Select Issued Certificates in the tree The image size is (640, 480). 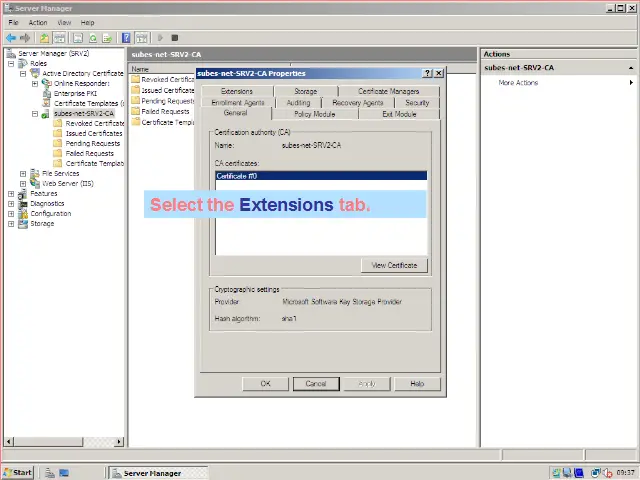point(94,133)
